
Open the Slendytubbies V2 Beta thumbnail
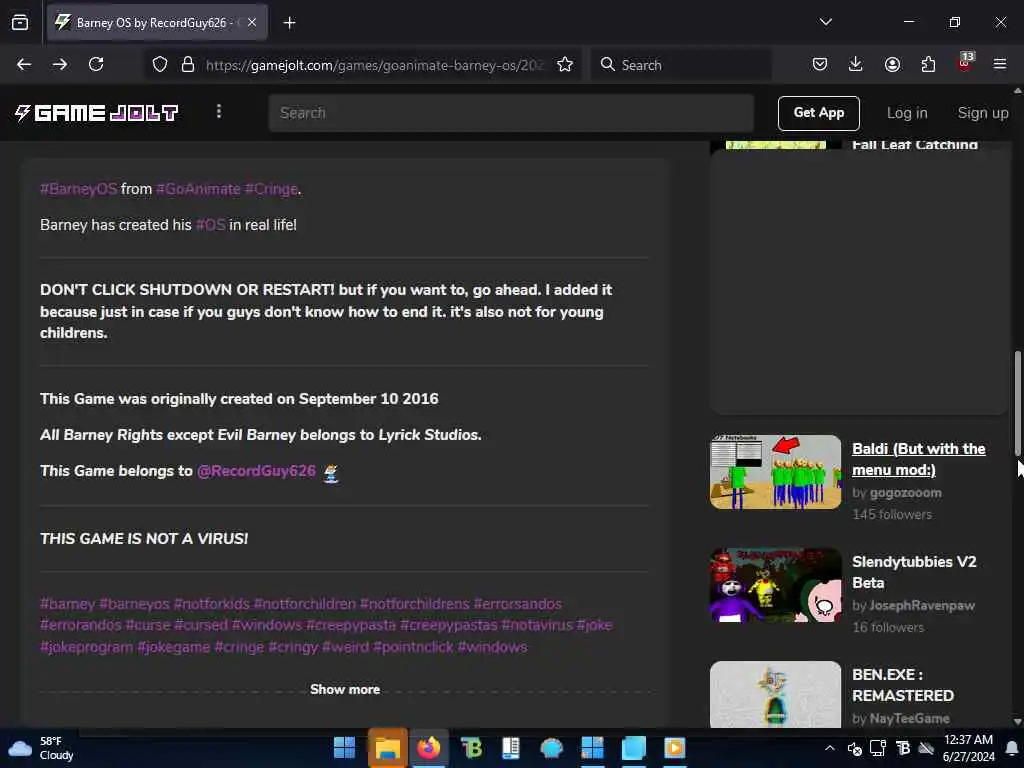tap(775, 584)
